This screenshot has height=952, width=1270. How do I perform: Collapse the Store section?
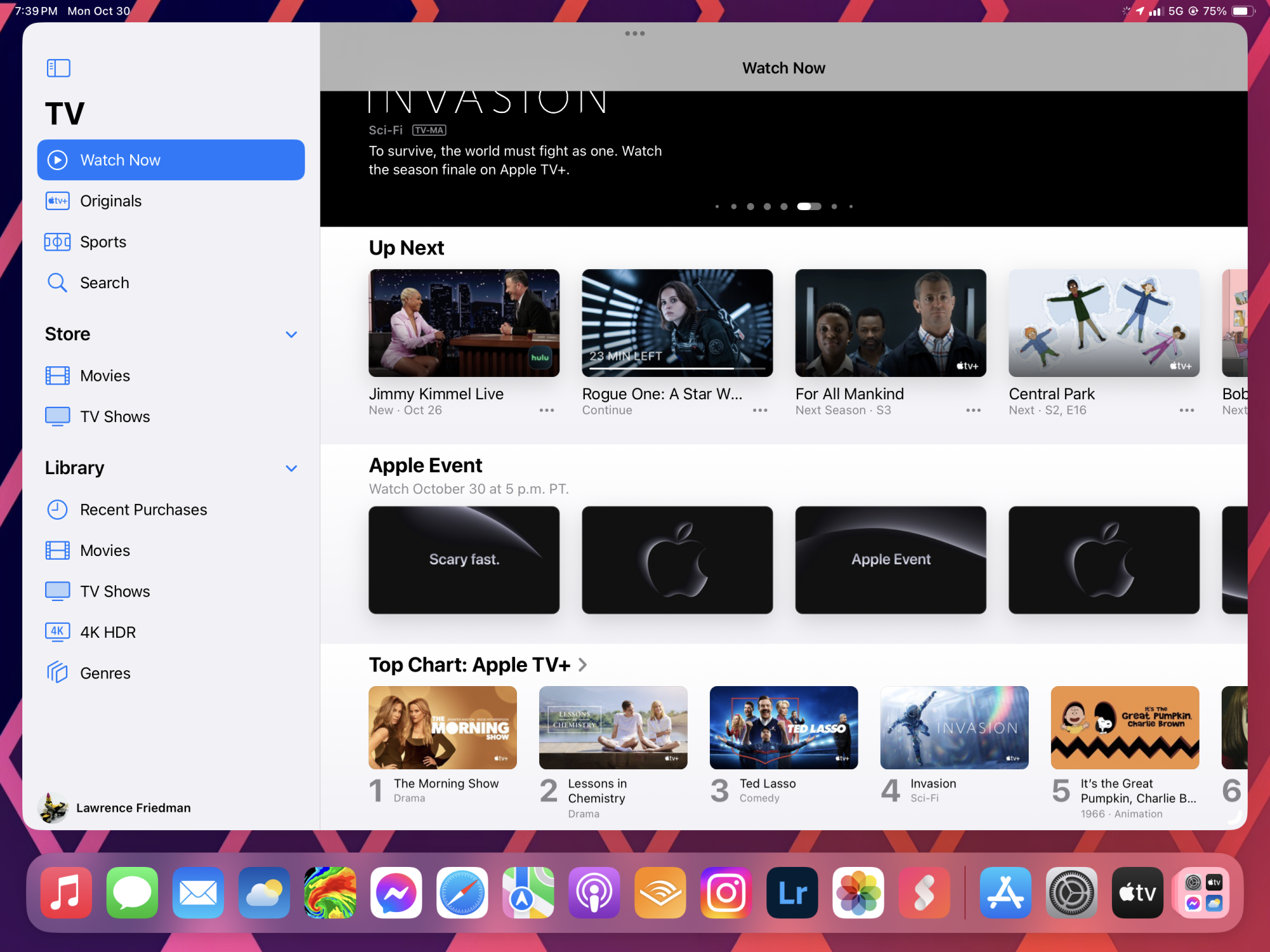tap(291, 334)
